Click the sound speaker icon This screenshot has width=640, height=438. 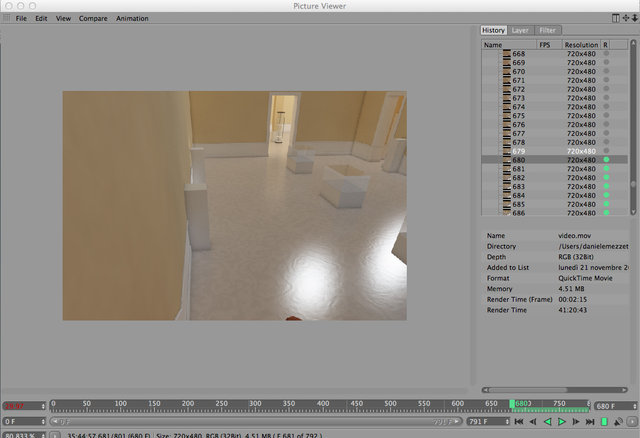point(618,422)
